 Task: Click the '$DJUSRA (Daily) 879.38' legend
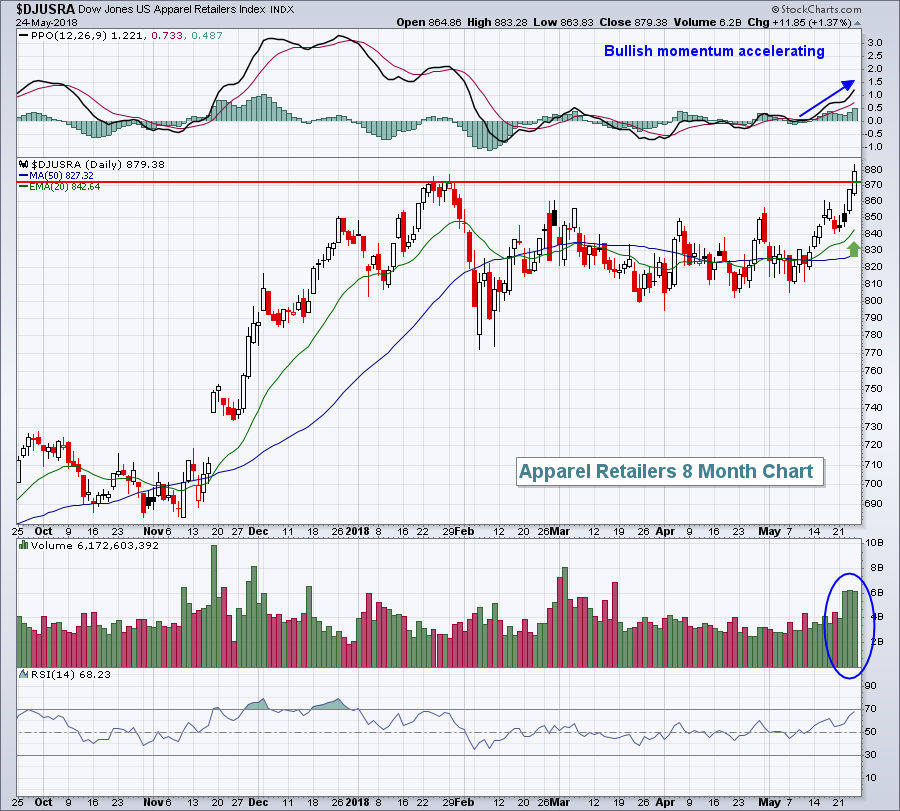click(98, 164)
